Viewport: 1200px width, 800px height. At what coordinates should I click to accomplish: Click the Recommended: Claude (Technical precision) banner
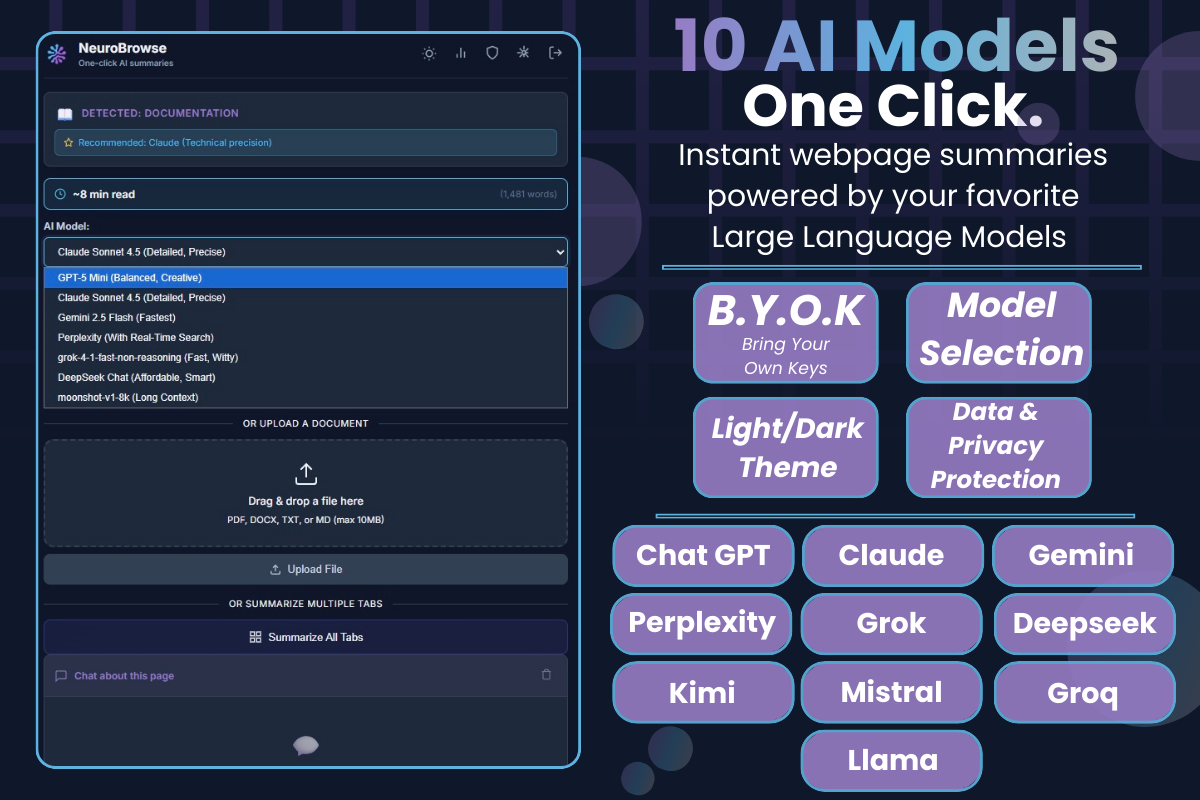pyautogui.click(x=305, y=142)
